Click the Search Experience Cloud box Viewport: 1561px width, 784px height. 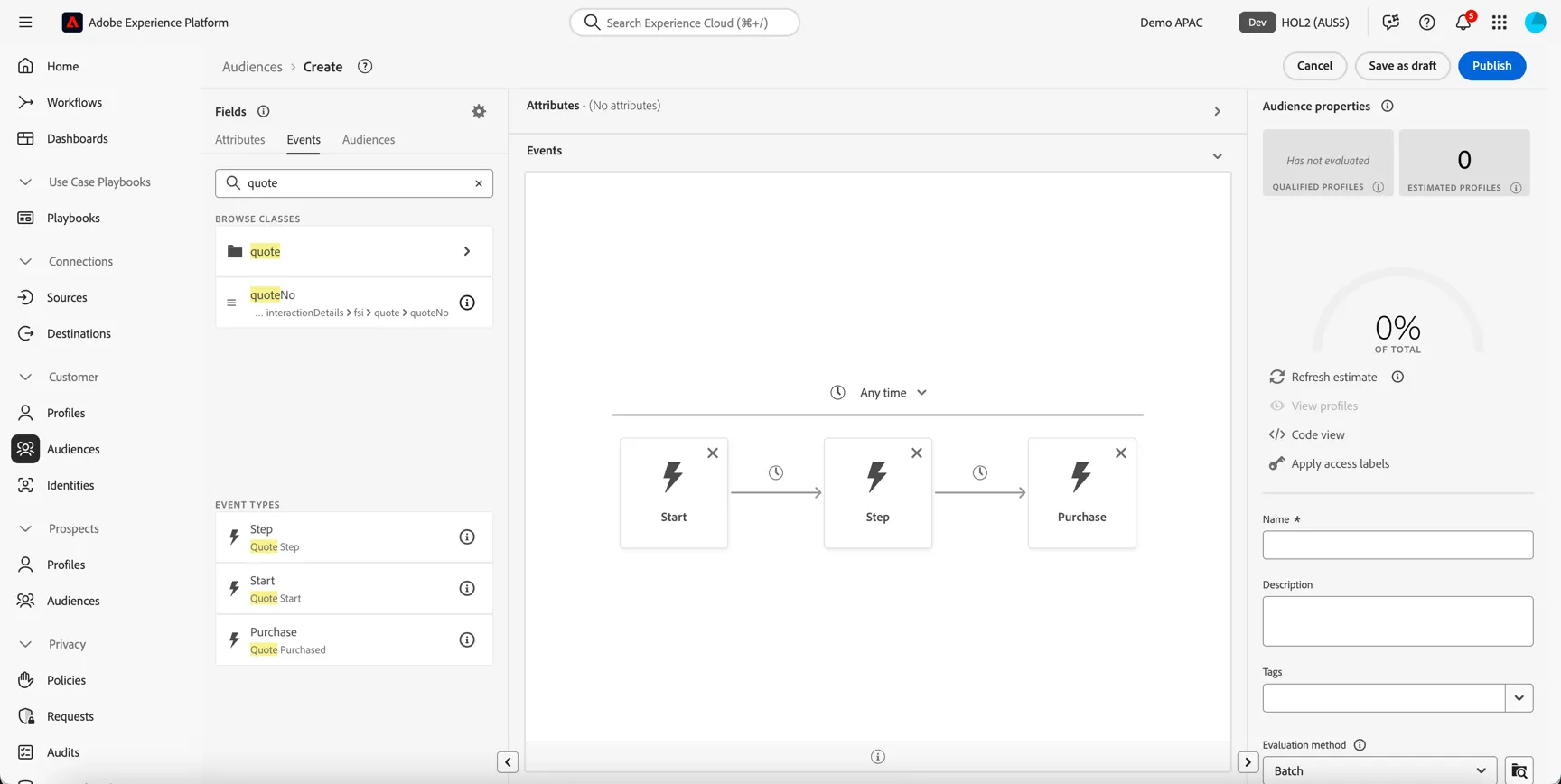point(685,23)
